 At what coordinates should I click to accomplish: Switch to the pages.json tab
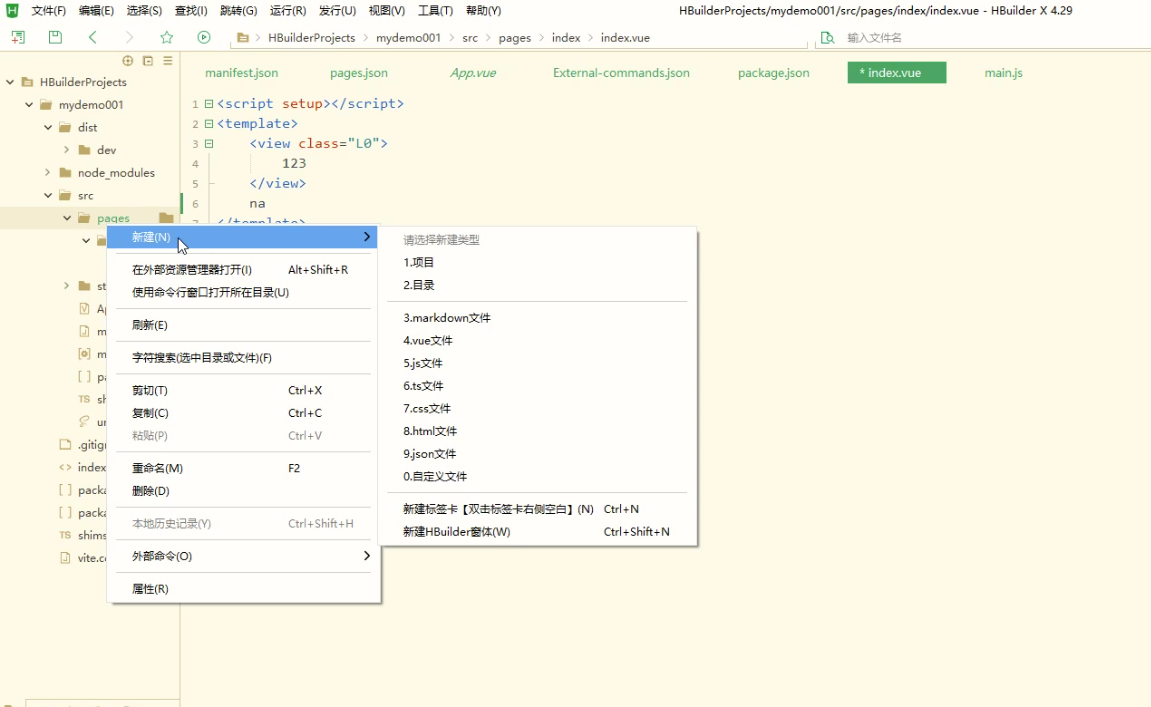click(359, 73)
